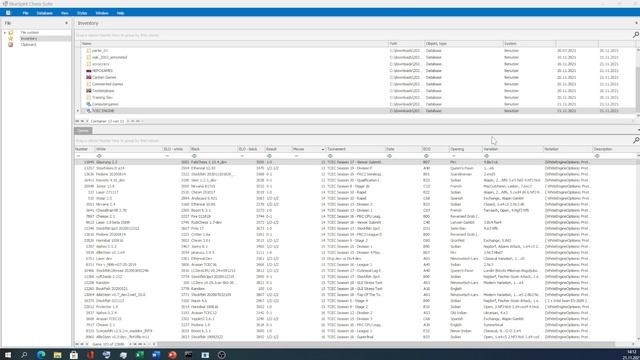Image resolution: width=640 pixels, height=360 pixels.
Task: Sort games by the White column header
Action: (129, 149)
